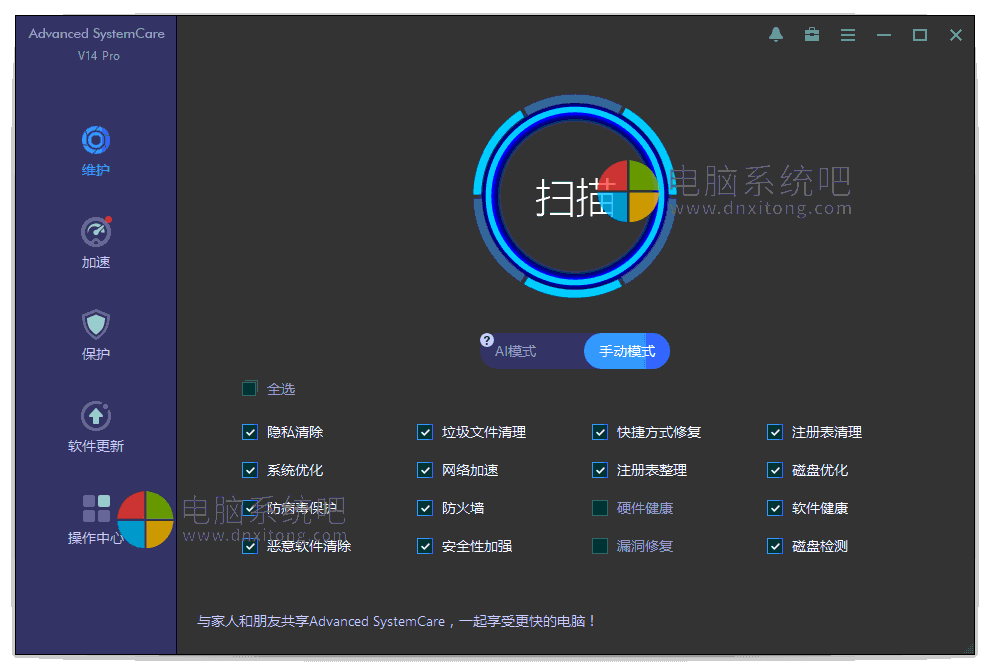Uncheck 软件健康 checkbox
Viewport: 990px width, 670px height.
click(x=775, y=508)
